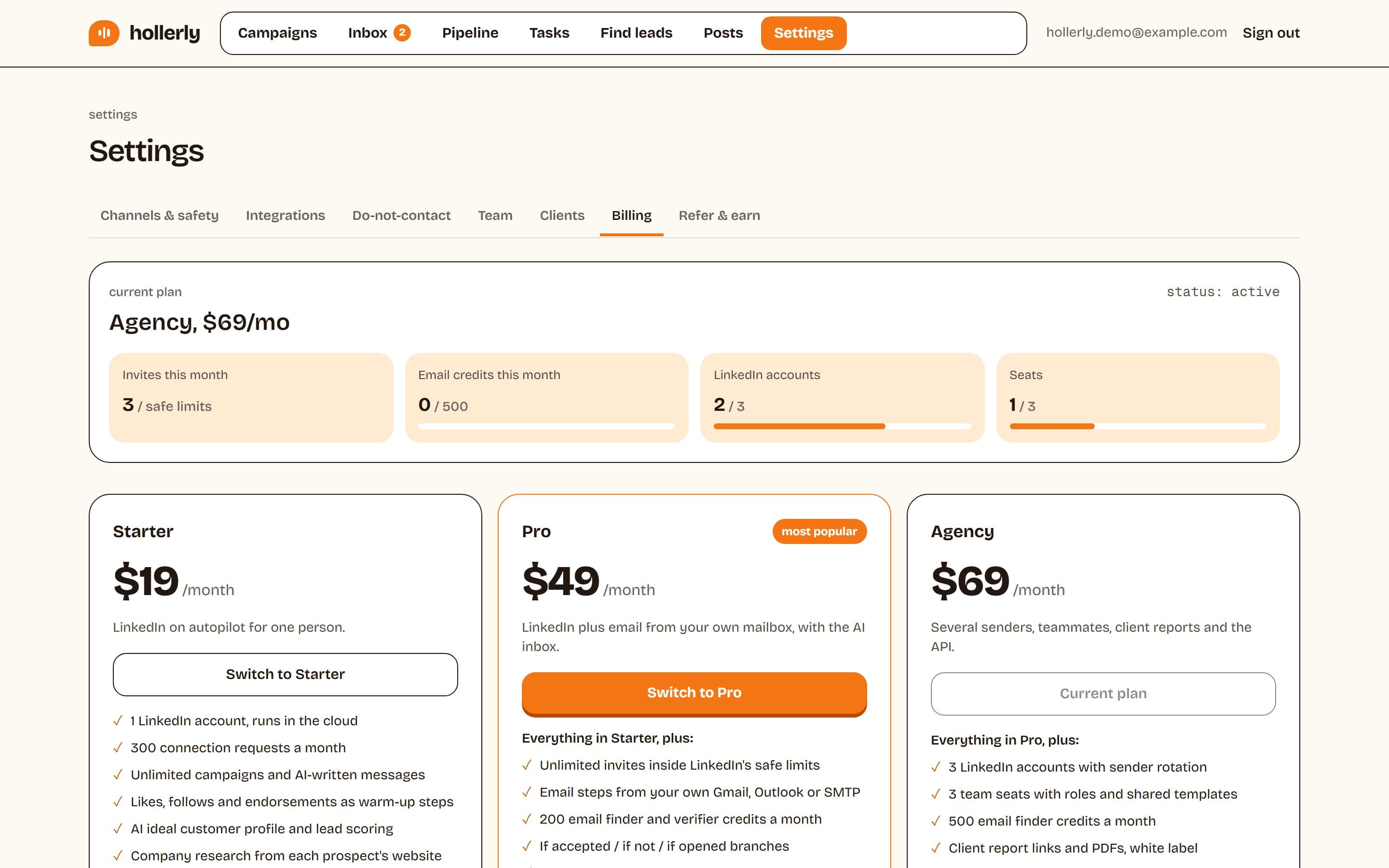Click the hollerly wordmark
Image resolution: width=1389 pixels, height=868 pixels.
(165, 33)
